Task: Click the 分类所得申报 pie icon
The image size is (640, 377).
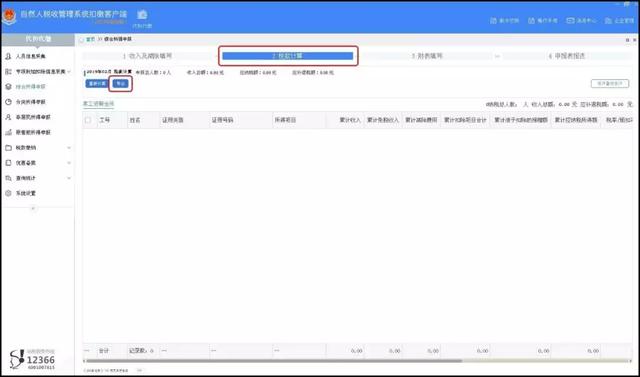Action: tap(8, 102)
